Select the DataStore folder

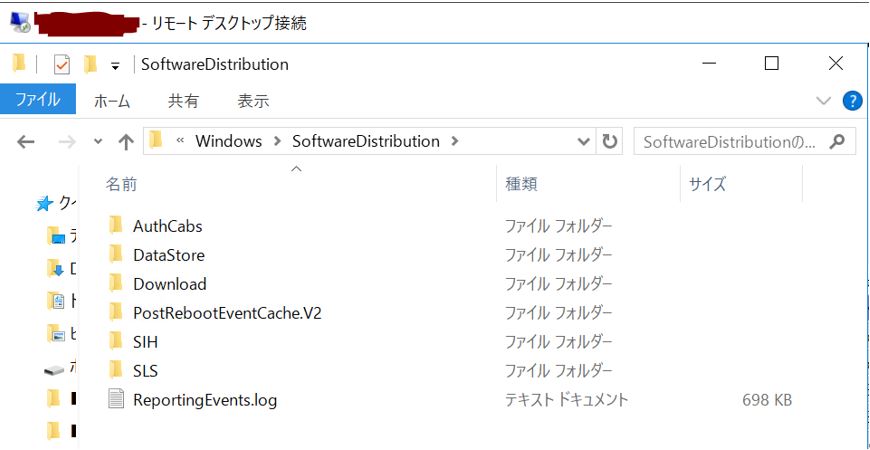pyautogui.click(x=168, y=255)
